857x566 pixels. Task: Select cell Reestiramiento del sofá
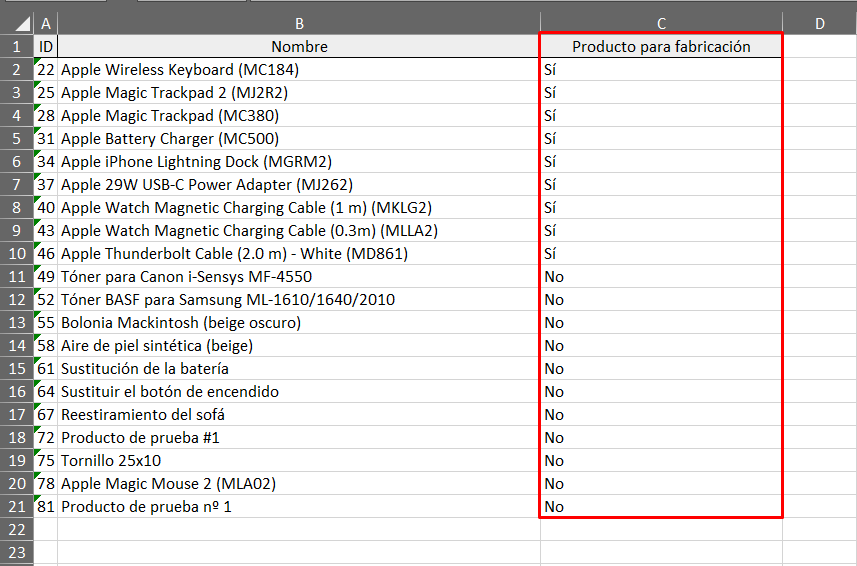(299, 414)
